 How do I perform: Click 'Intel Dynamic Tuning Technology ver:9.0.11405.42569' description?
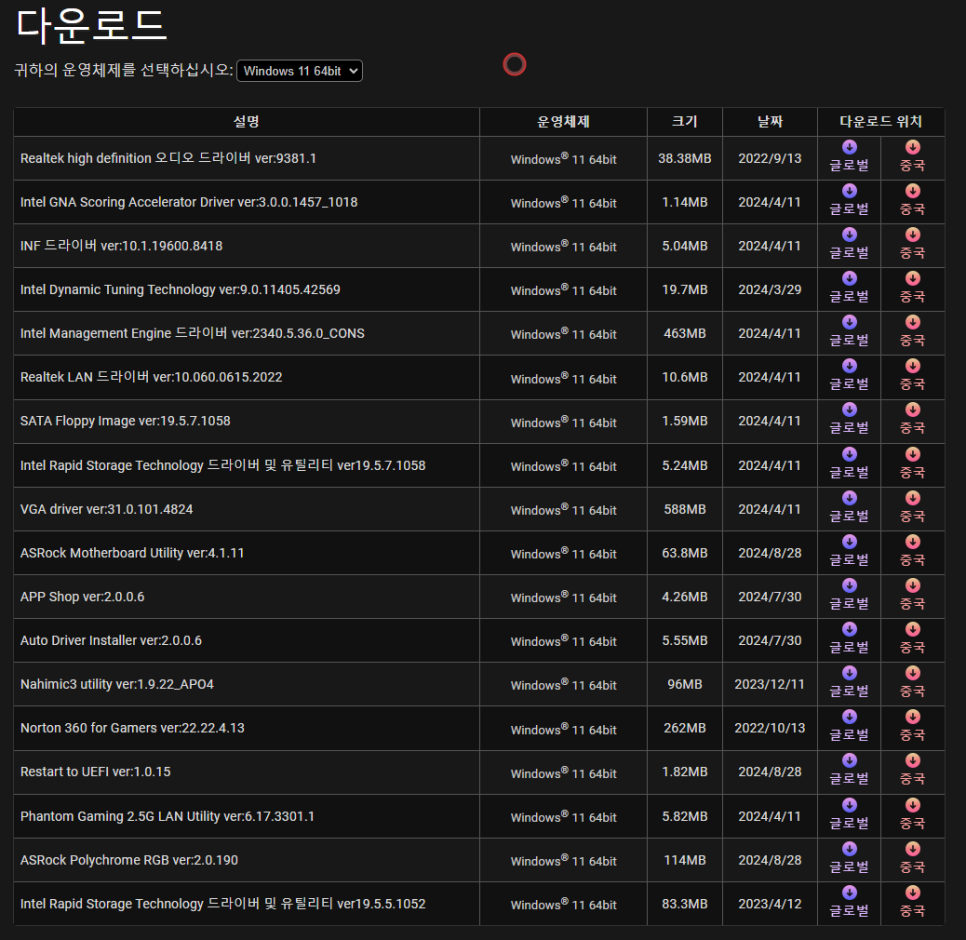point(181,290)
